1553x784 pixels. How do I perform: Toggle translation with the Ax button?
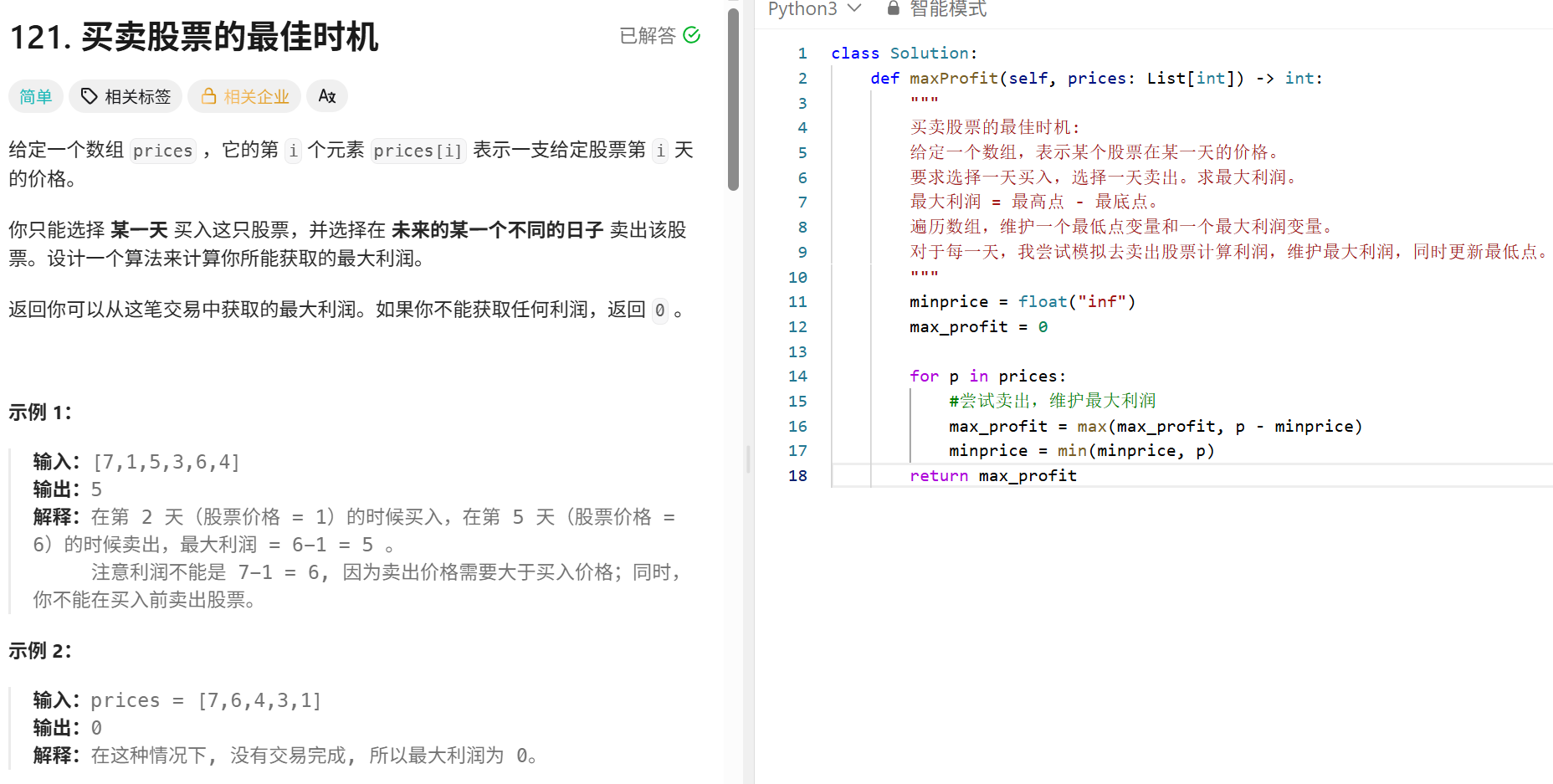pyautogui.click(x=326, y=96)
